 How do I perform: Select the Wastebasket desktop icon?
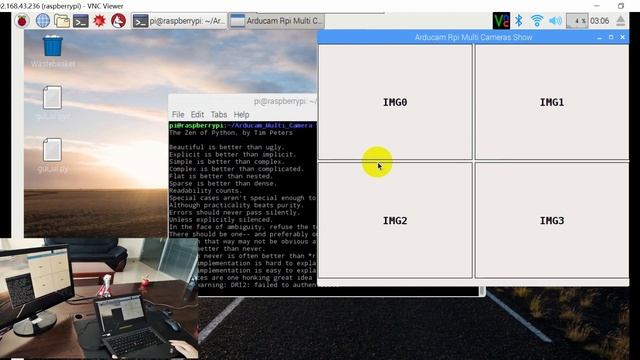pos(53,51)
